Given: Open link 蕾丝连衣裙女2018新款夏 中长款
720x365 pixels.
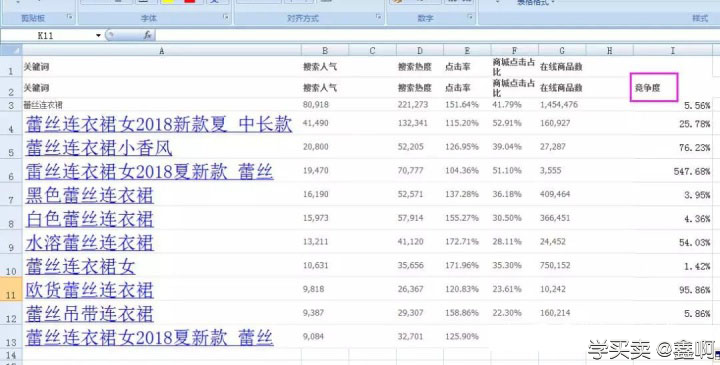Looking at the screenshot, I should pos(158,124).
